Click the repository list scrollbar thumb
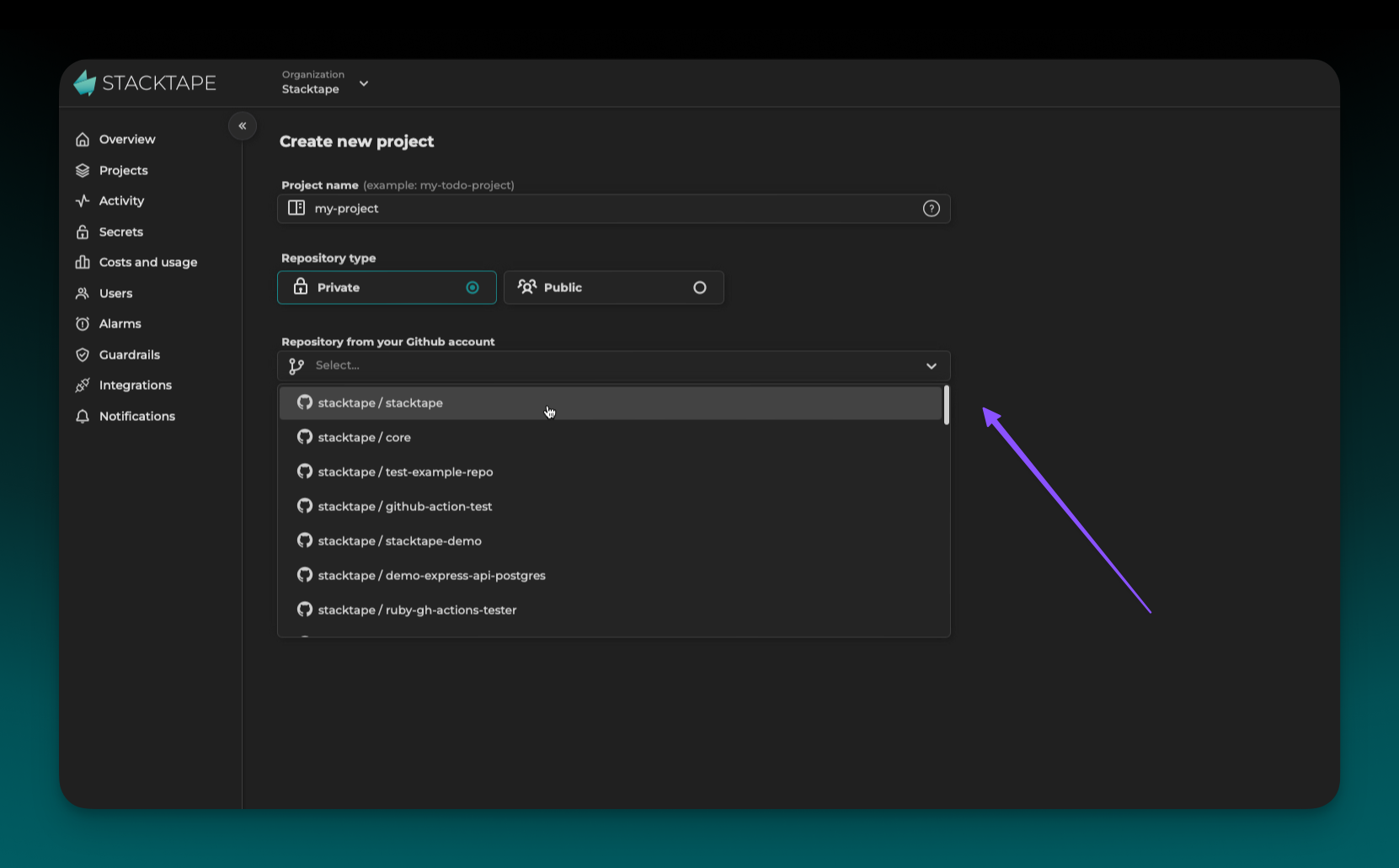Image resolution: width=1399 pixels, height=868 pixels. click(x=947, y=405)
